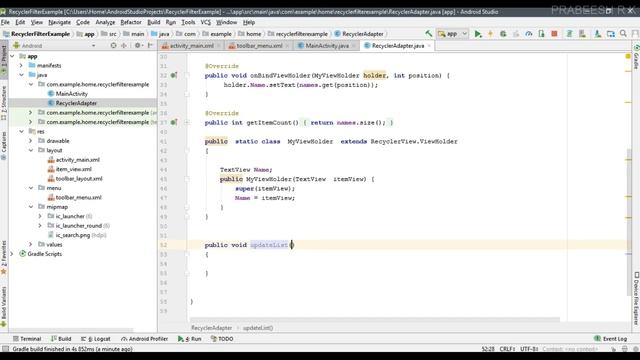The width and height of the screenshot is (640, 360).
Task: Click Scroll from Source target icon
Action: tap(113, 46)
